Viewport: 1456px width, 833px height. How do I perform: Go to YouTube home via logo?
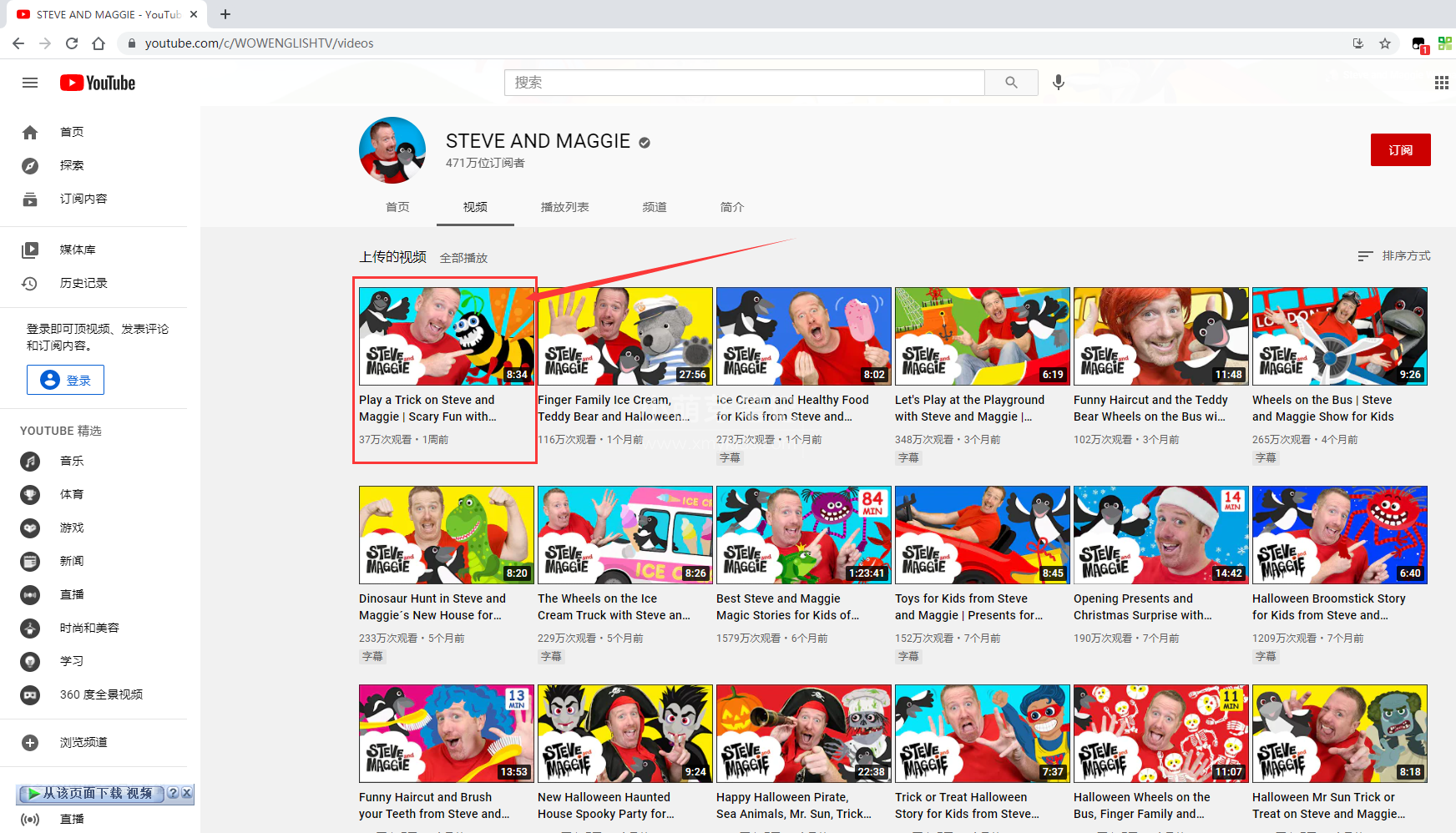[98, 83]
